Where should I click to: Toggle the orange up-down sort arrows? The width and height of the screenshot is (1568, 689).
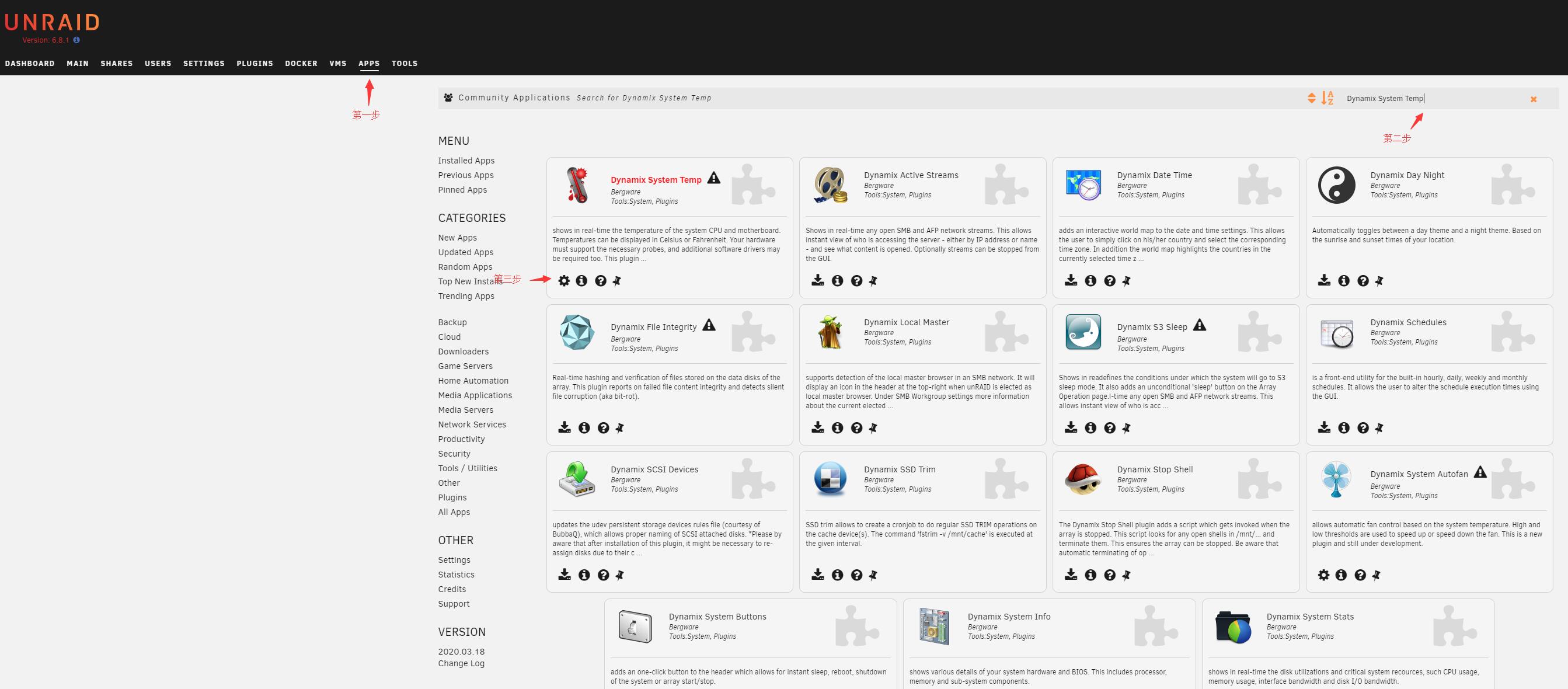click(x=1311, y=98)
